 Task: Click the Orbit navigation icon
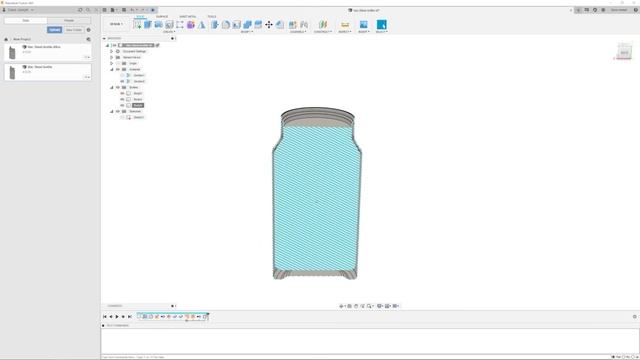(x=342, y=306)
